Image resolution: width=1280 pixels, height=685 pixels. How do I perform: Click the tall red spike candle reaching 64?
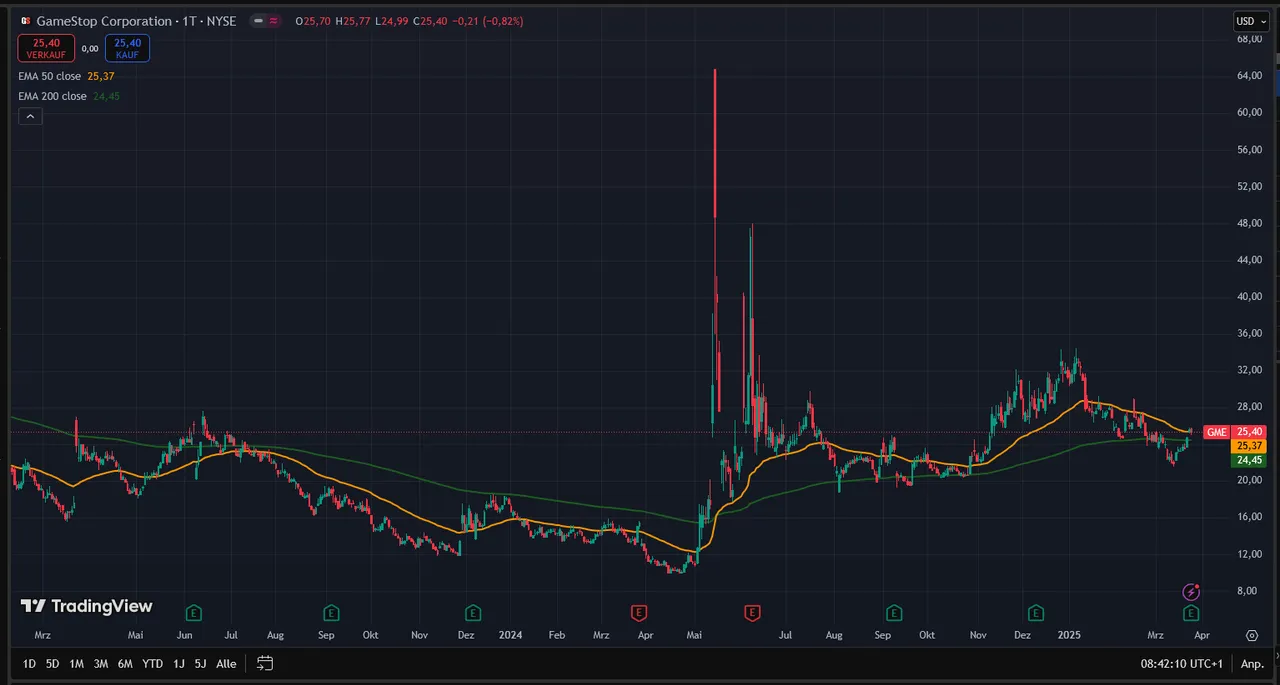click(714, 143)
